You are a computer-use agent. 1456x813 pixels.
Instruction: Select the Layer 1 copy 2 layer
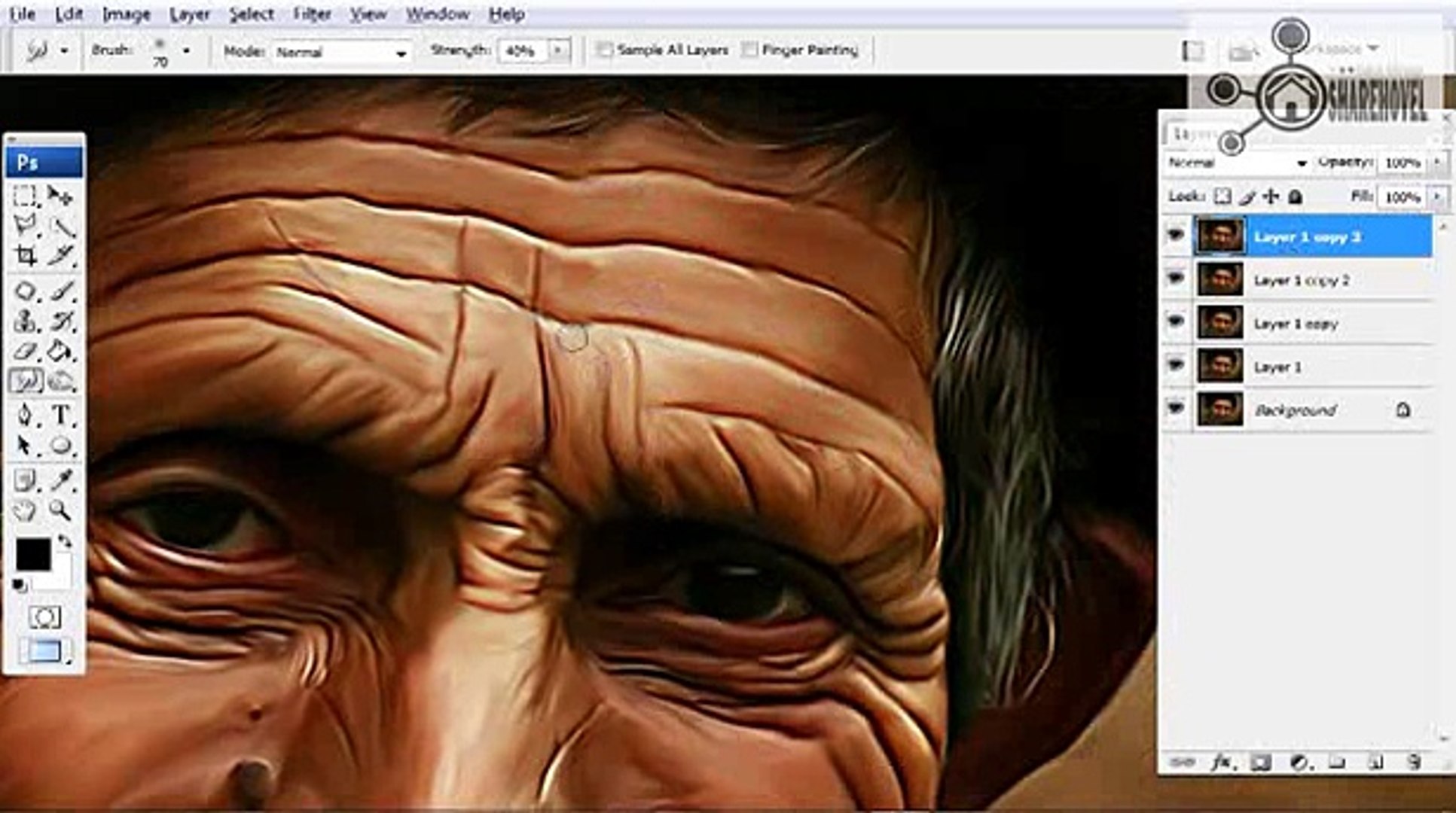[1300, 281]
